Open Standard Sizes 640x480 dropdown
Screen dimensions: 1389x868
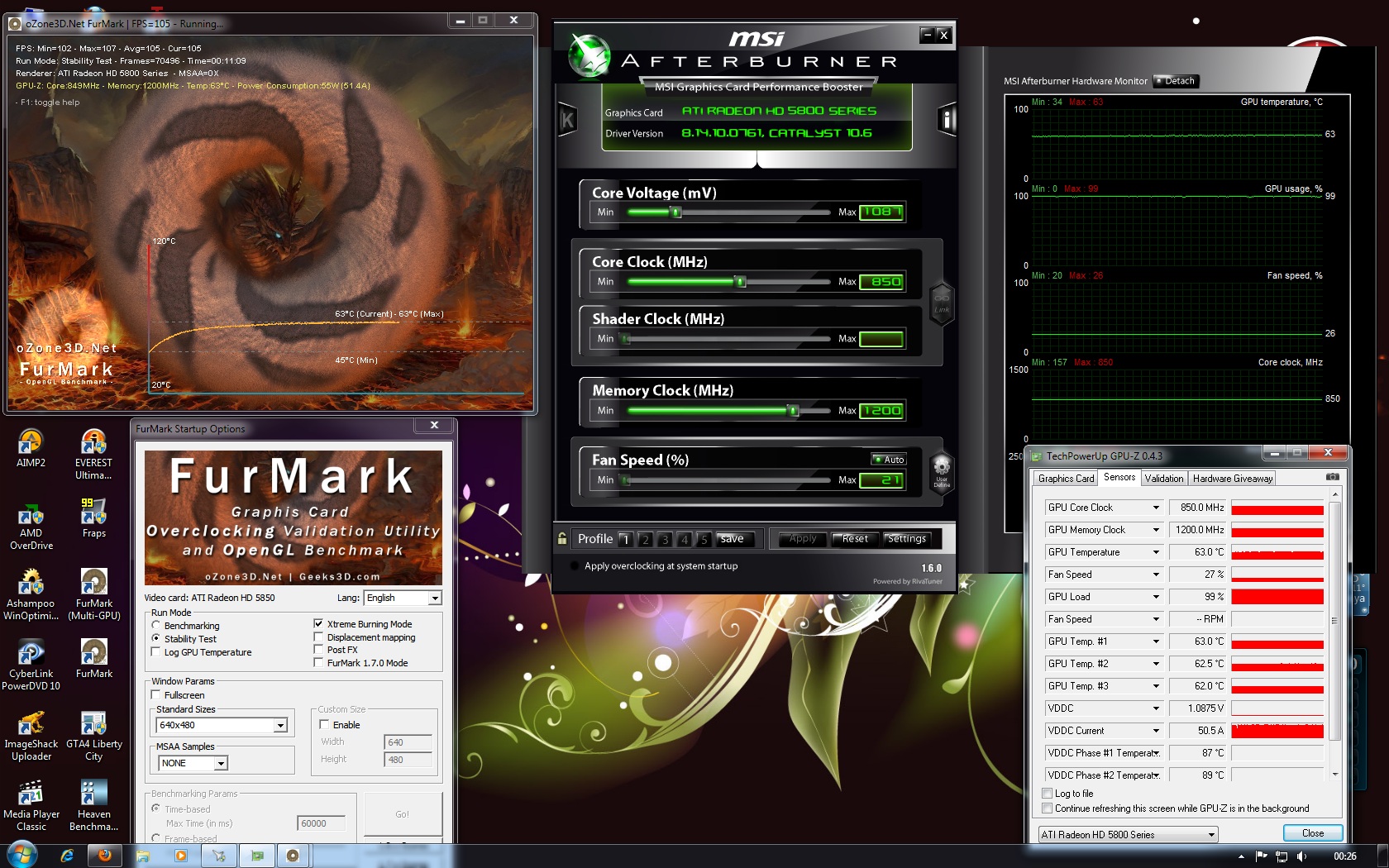point(222,725)
